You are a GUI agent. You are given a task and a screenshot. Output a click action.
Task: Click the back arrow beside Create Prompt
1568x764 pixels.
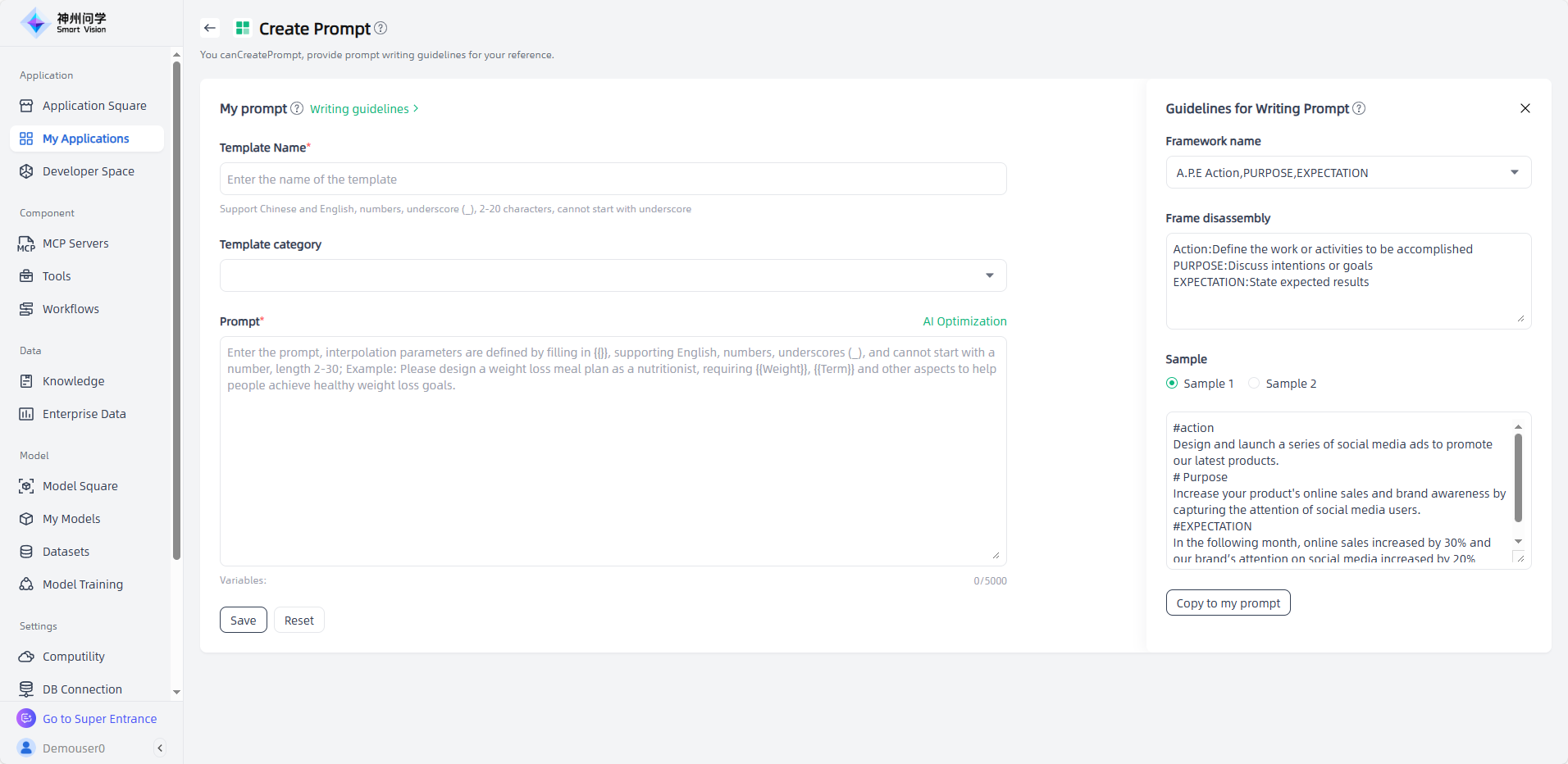point(210,28)
